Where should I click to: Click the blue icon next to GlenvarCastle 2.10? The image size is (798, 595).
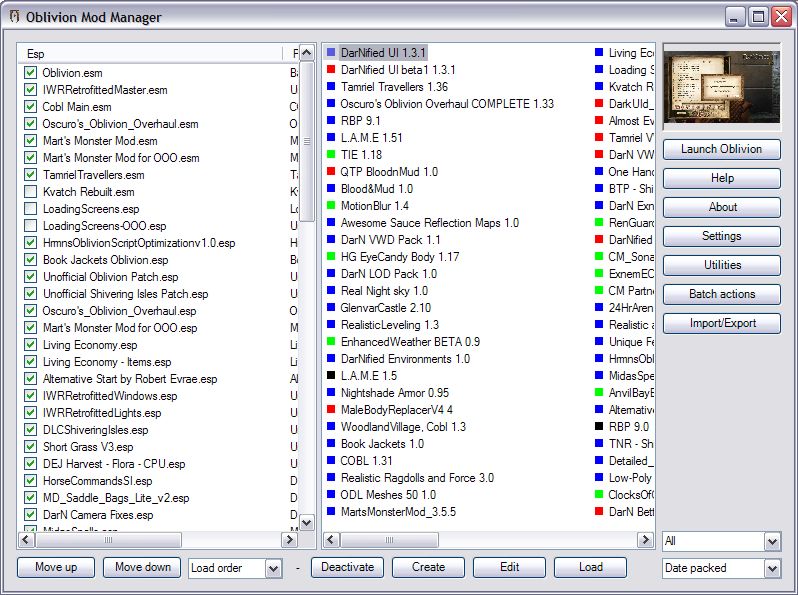[331, 307]
